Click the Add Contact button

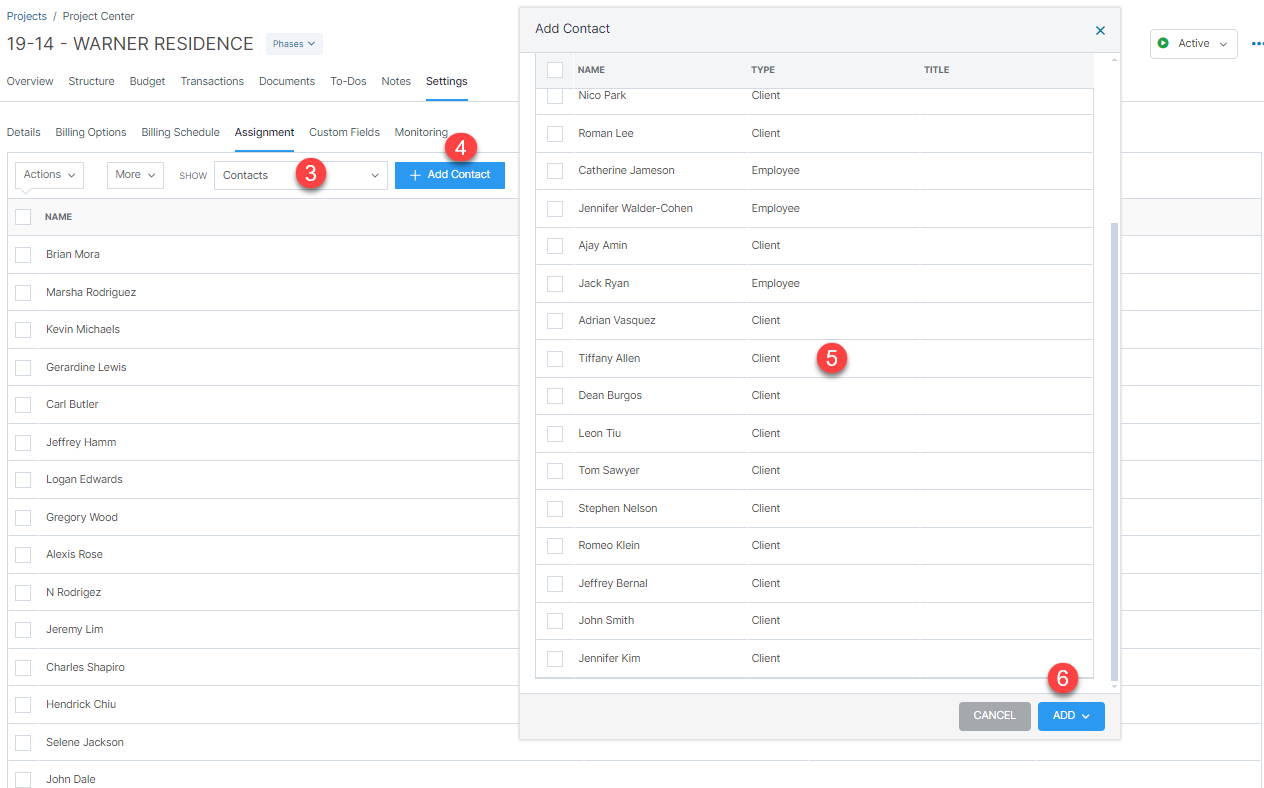coord(449,174)
